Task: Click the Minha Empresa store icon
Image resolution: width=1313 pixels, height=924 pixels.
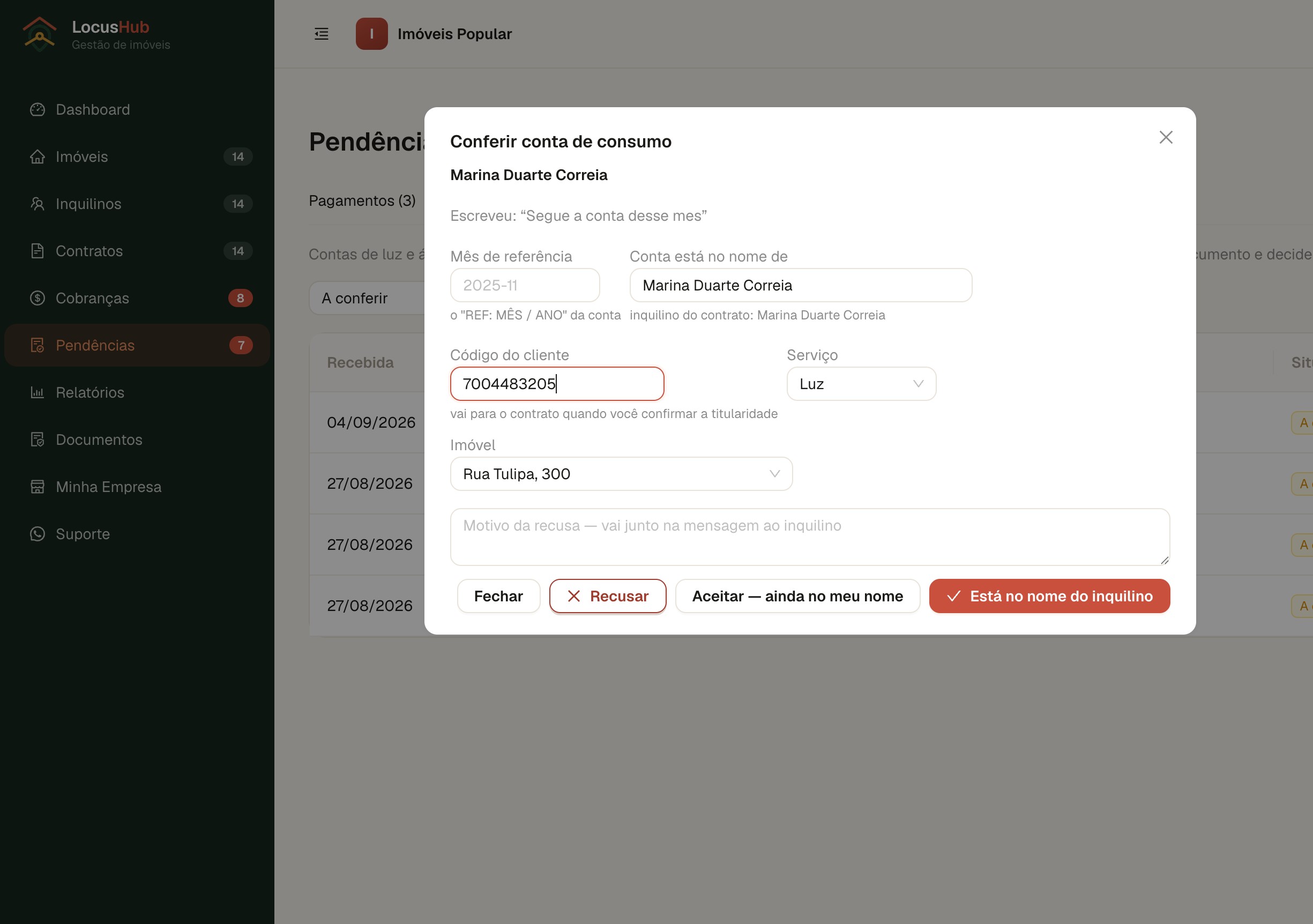Action: [37, 487]
